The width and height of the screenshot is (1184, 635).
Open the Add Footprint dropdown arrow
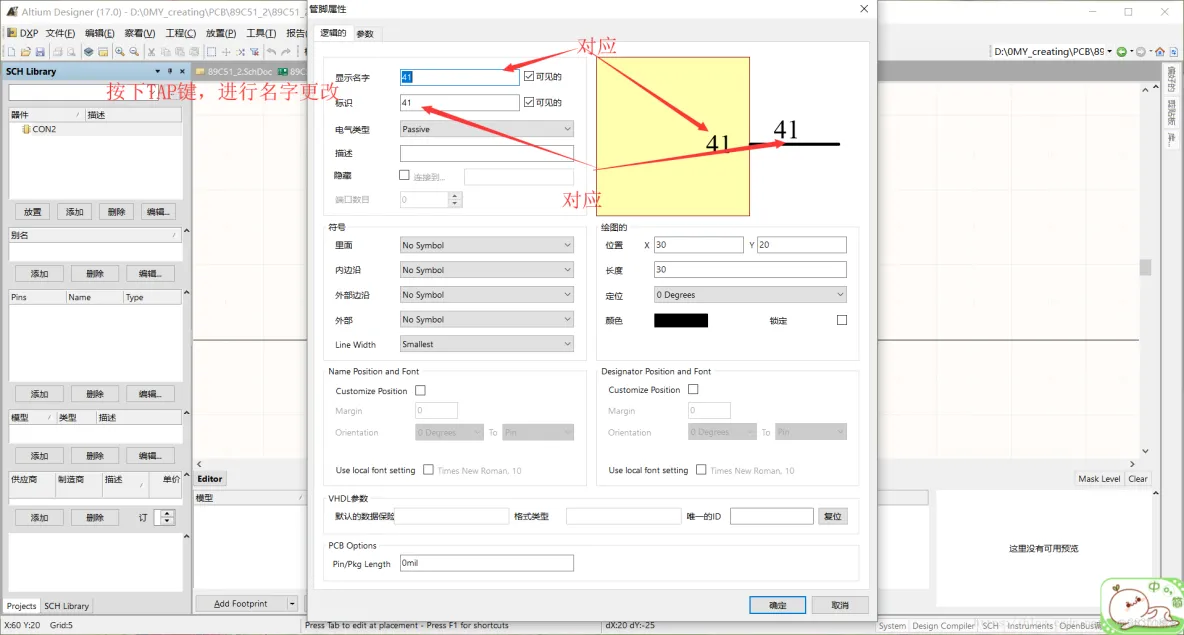[292, 604]
